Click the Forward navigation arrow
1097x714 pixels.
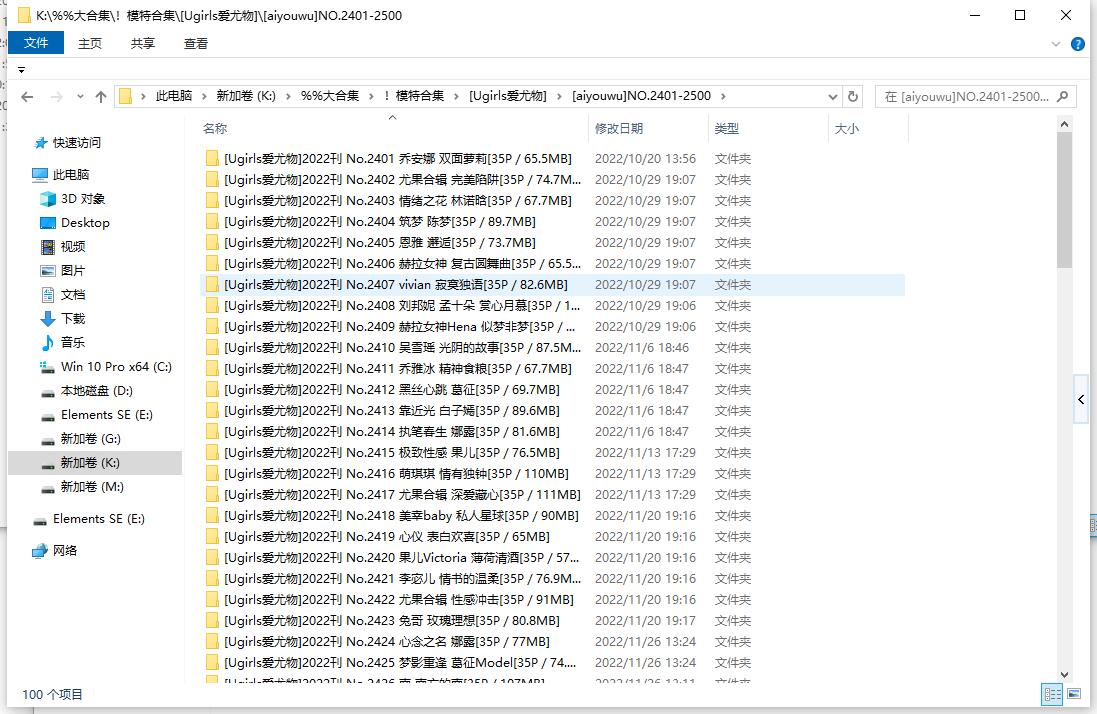click(x=57, y=97)
